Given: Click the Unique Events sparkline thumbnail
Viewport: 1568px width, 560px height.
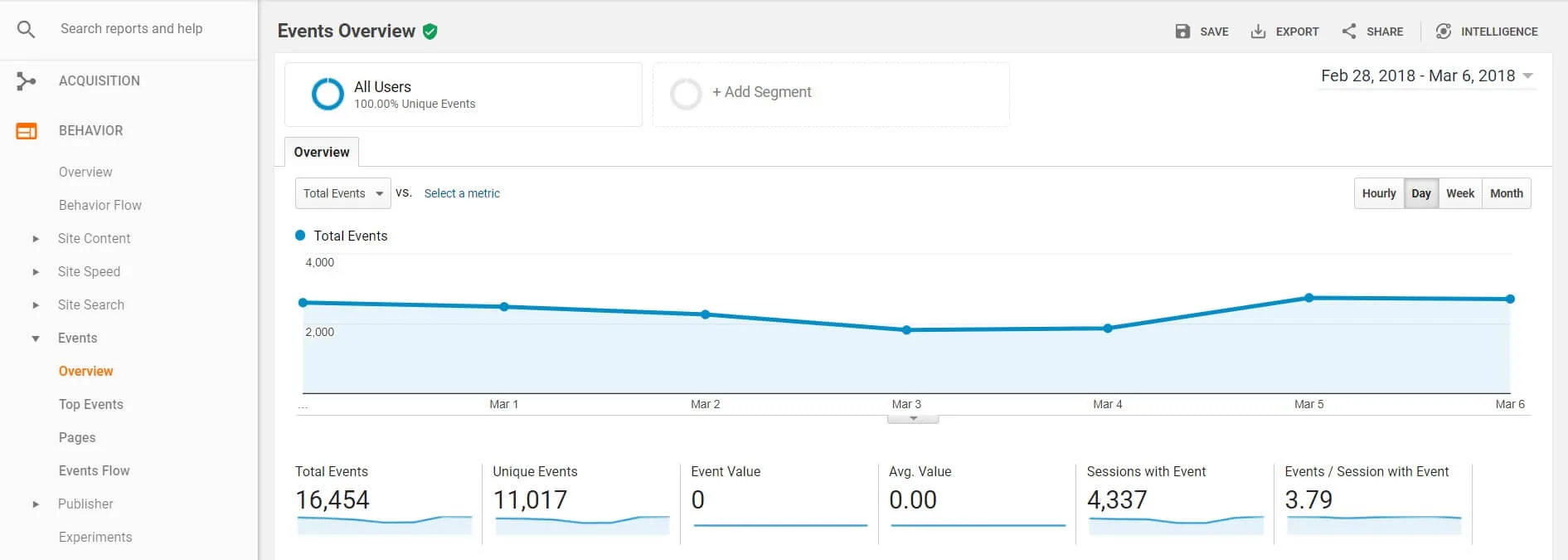Looking at the screenshot, I should click(582, 525).
